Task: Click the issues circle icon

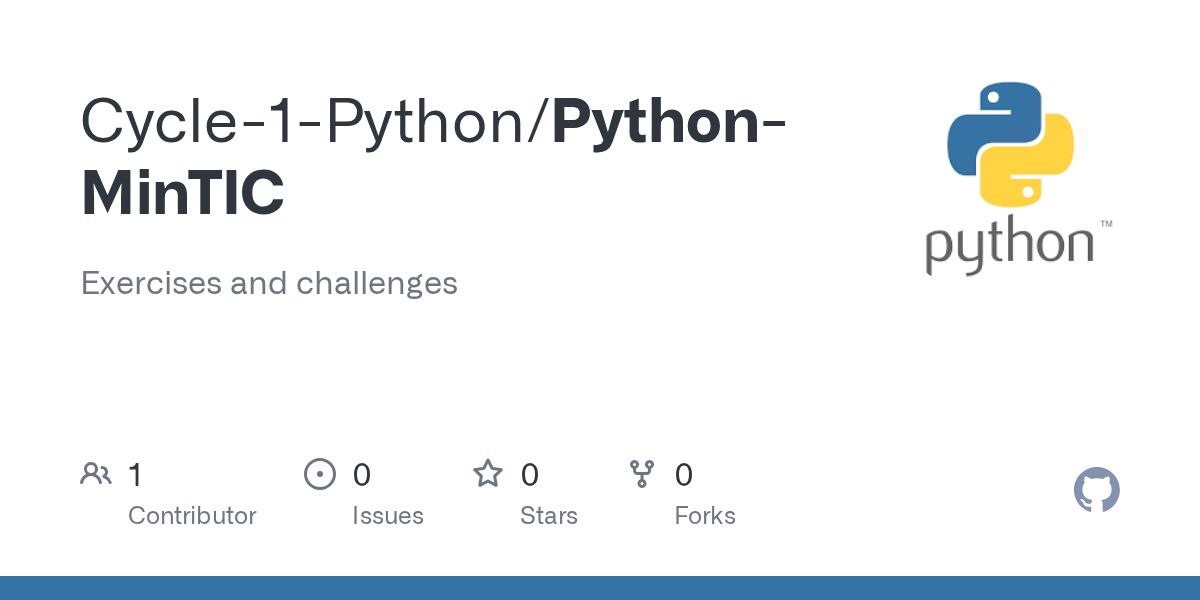Action: [319, 474]
